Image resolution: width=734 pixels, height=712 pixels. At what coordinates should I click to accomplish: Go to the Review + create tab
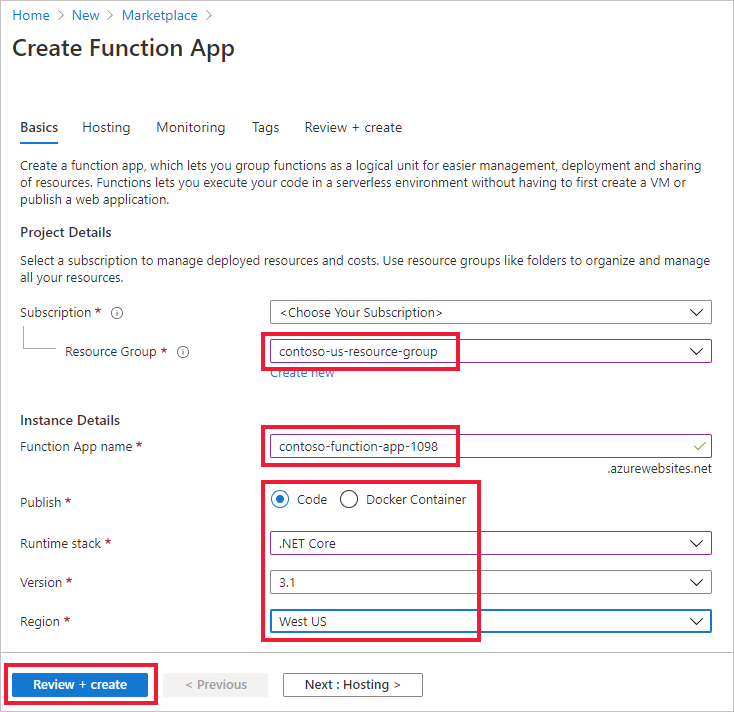tap(353, 128)
